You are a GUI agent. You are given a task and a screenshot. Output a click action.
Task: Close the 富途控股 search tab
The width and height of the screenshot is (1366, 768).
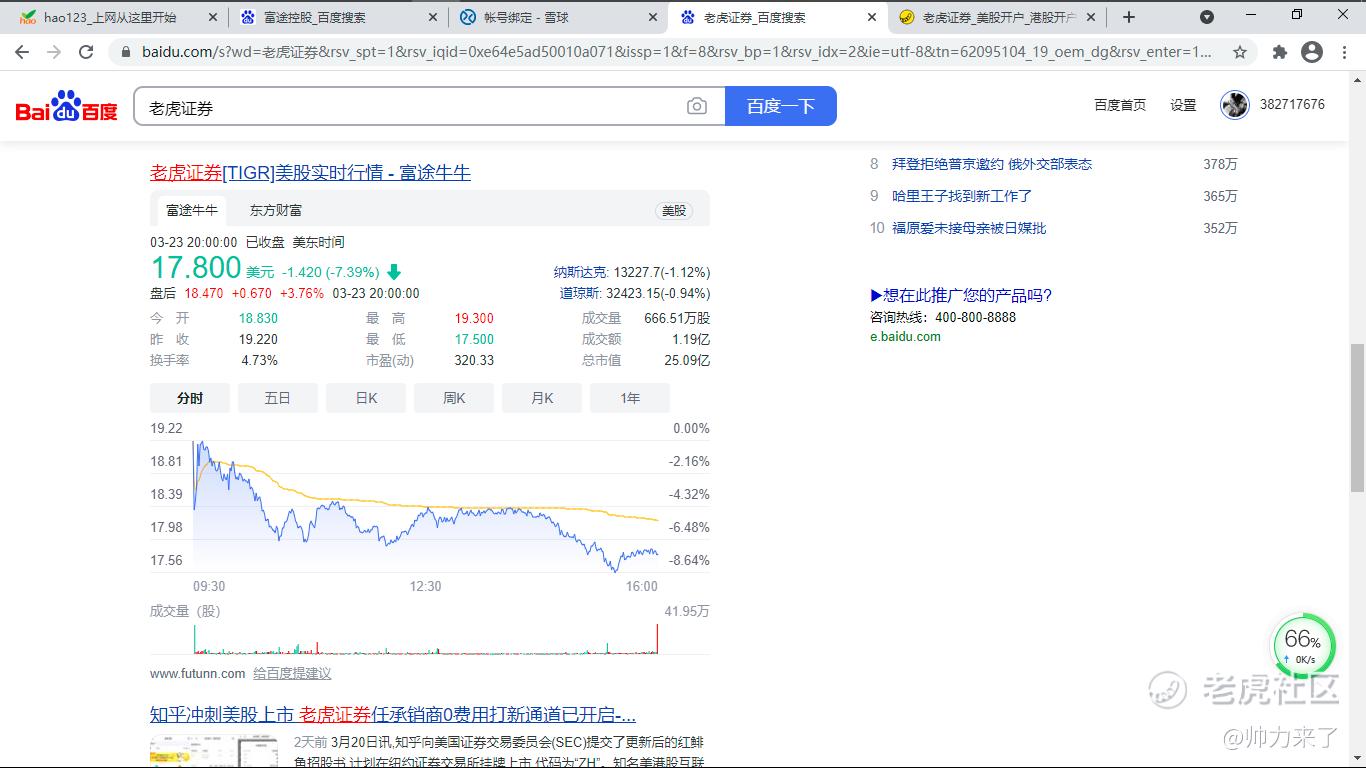coord(432,17)
